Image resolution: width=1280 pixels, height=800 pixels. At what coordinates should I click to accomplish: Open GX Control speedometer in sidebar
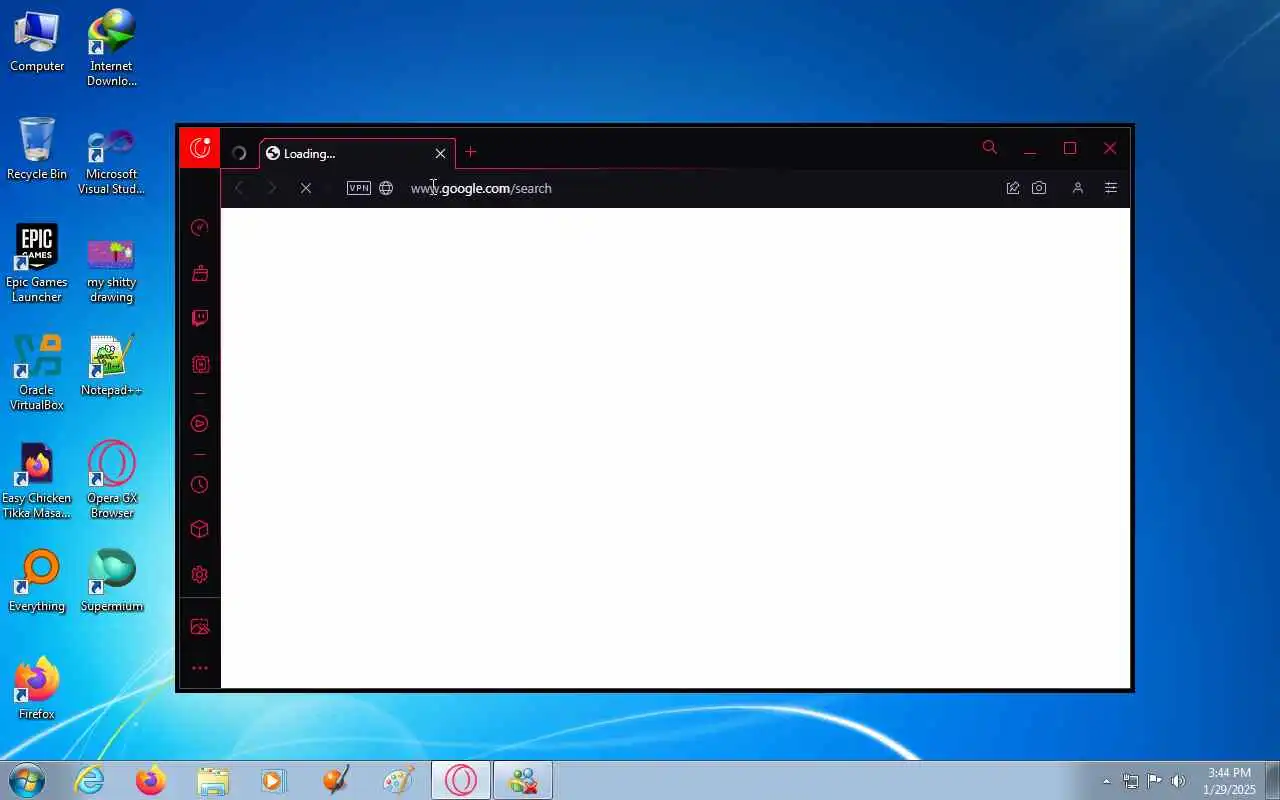[x=200, y=228]
